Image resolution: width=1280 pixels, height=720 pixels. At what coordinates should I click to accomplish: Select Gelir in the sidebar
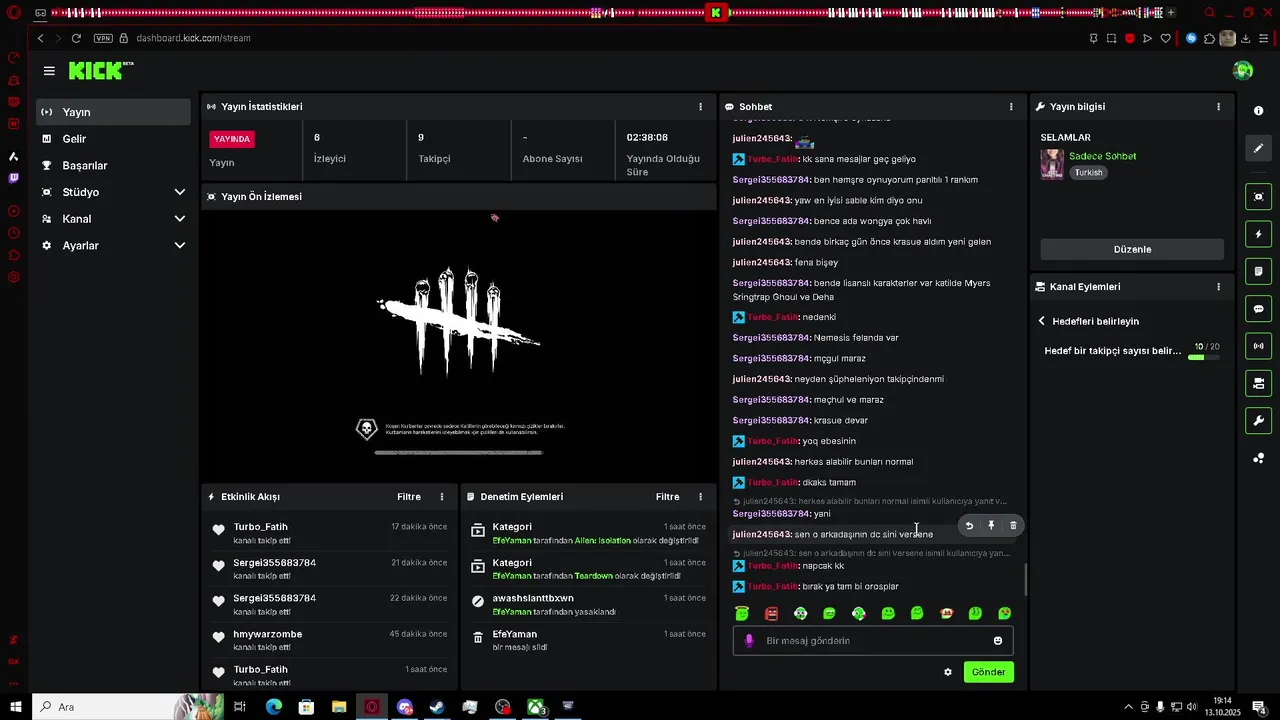tap(113, 139)
